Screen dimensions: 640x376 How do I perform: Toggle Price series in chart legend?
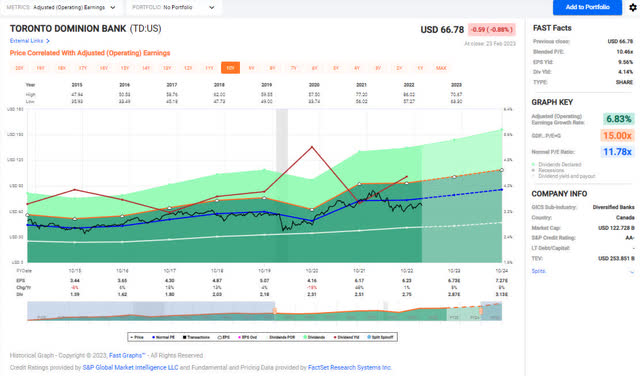(x=138, y=337)
